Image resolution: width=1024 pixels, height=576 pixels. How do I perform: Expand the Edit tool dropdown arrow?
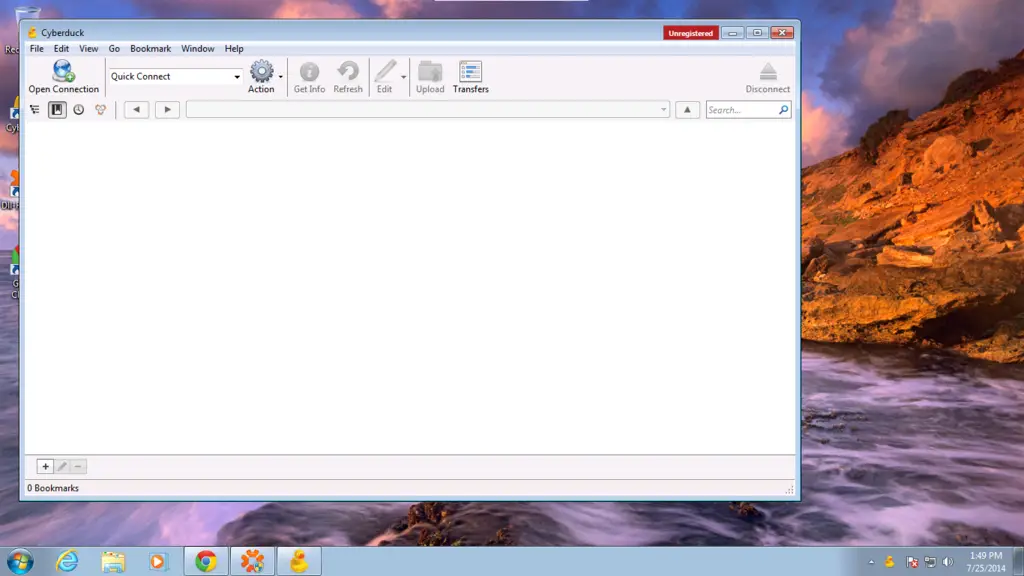pos(404,77)
